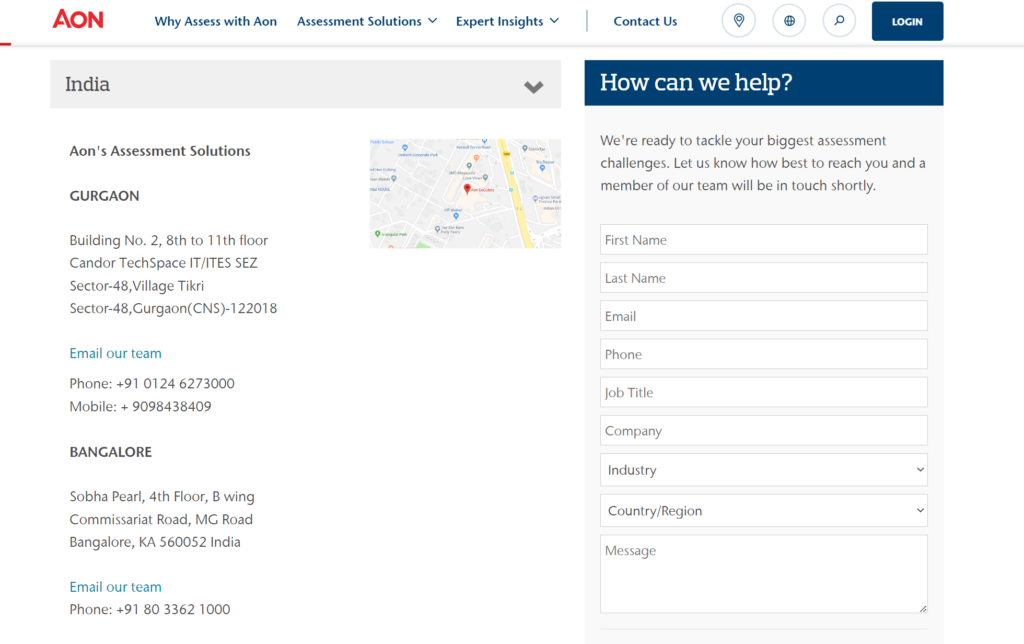Open the Industry dropdown
This screenshot has height=644, width=1024.
point(763,470)
